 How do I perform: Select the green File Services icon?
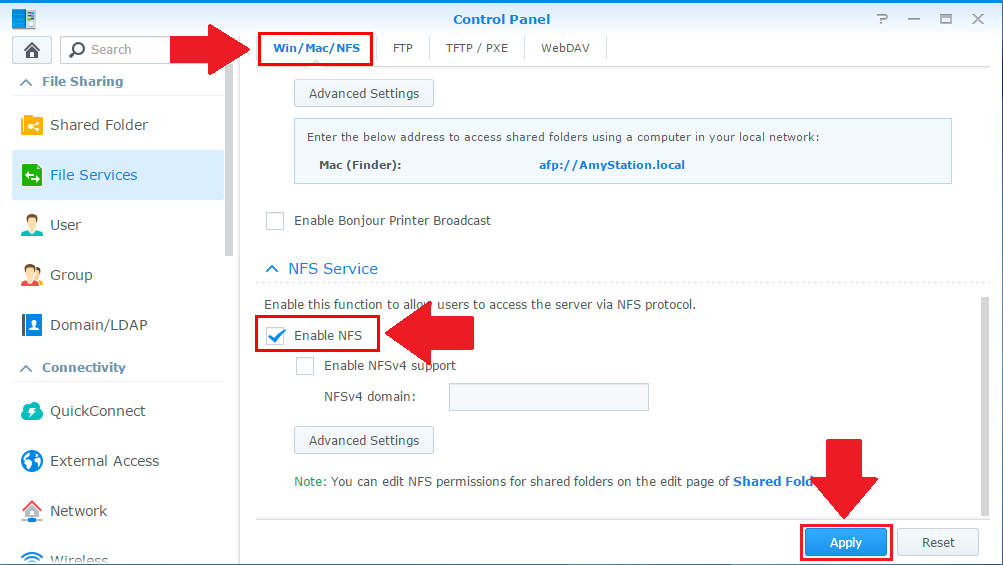(31, 175)
